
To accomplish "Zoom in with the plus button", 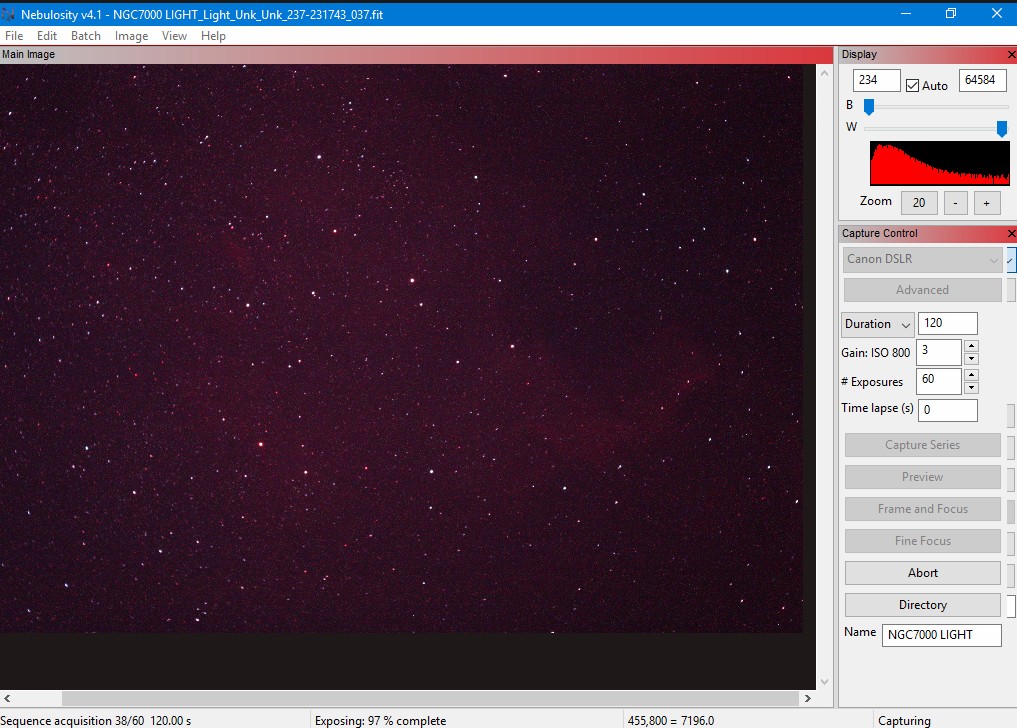I will [x=987, y=202].
